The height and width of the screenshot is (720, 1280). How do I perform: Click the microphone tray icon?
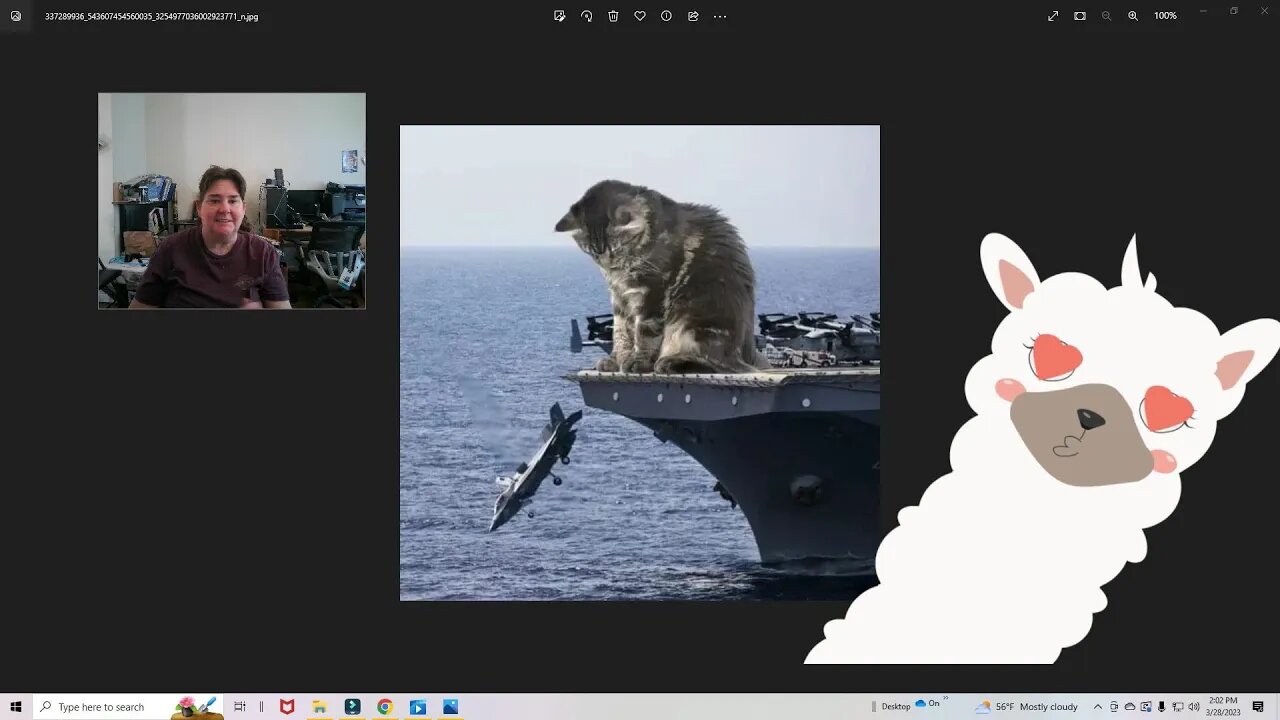point(1162,707)
